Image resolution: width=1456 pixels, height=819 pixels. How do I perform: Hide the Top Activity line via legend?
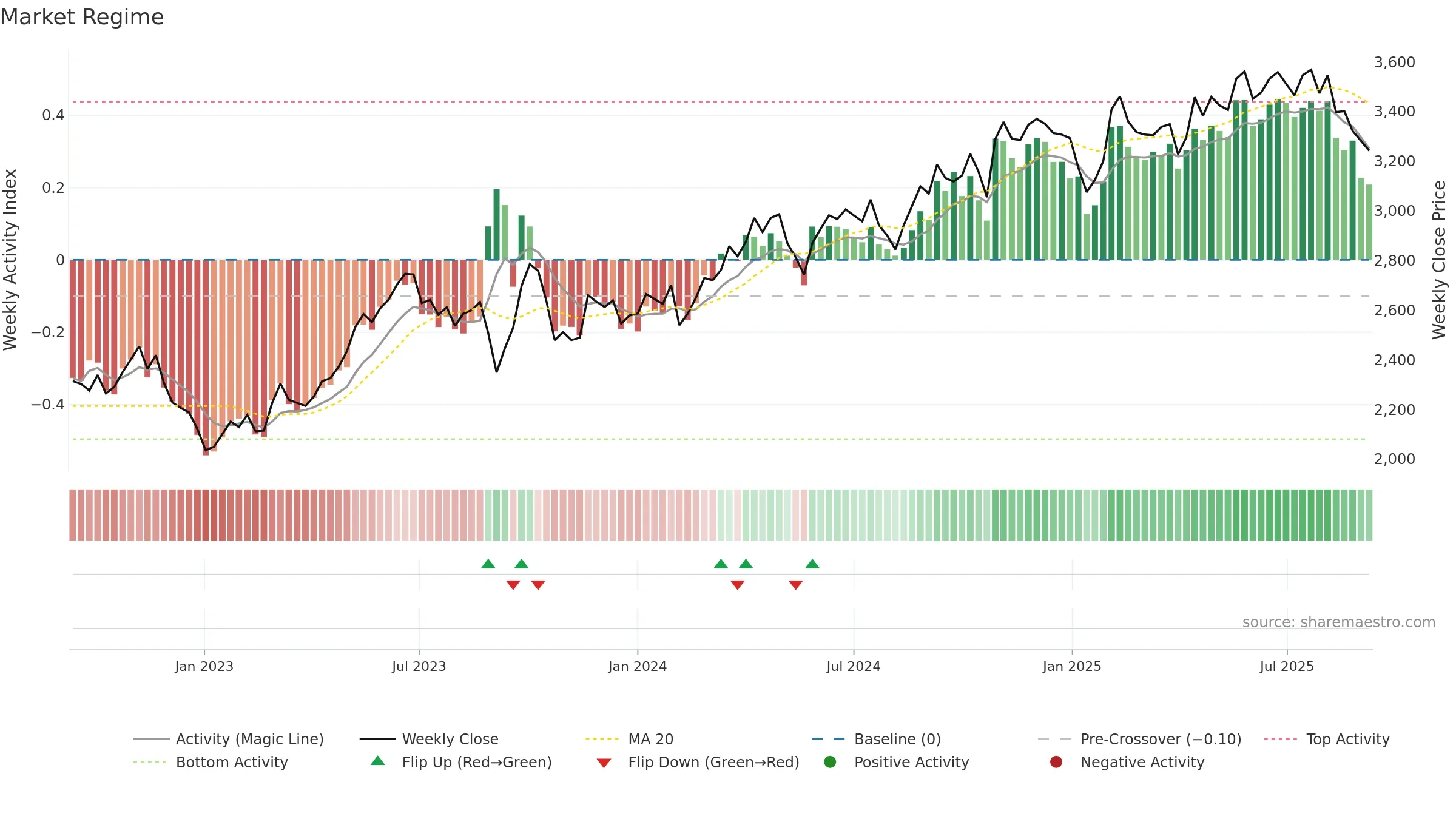[x=1327, y=739]
